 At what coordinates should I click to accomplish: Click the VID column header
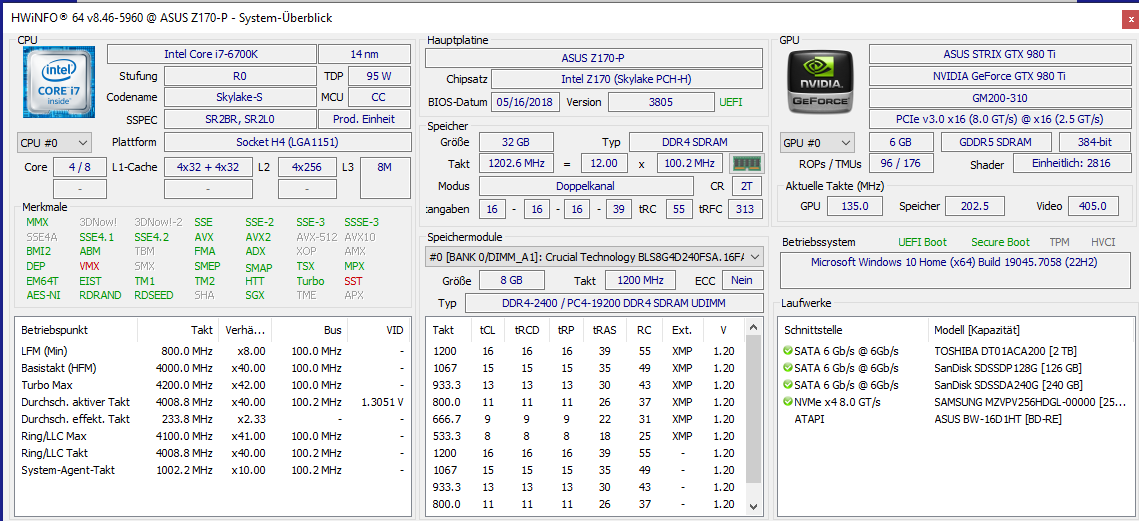point(378,330)
